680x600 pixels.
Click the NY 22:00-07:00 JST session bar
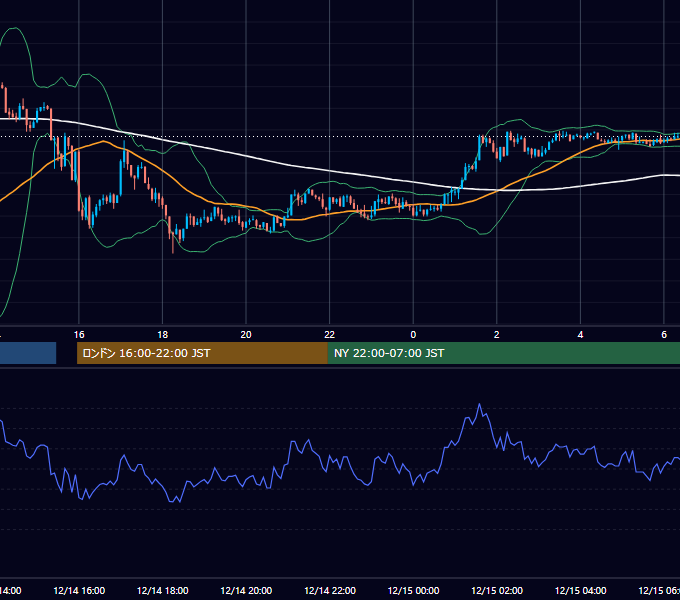pos(503,353)
